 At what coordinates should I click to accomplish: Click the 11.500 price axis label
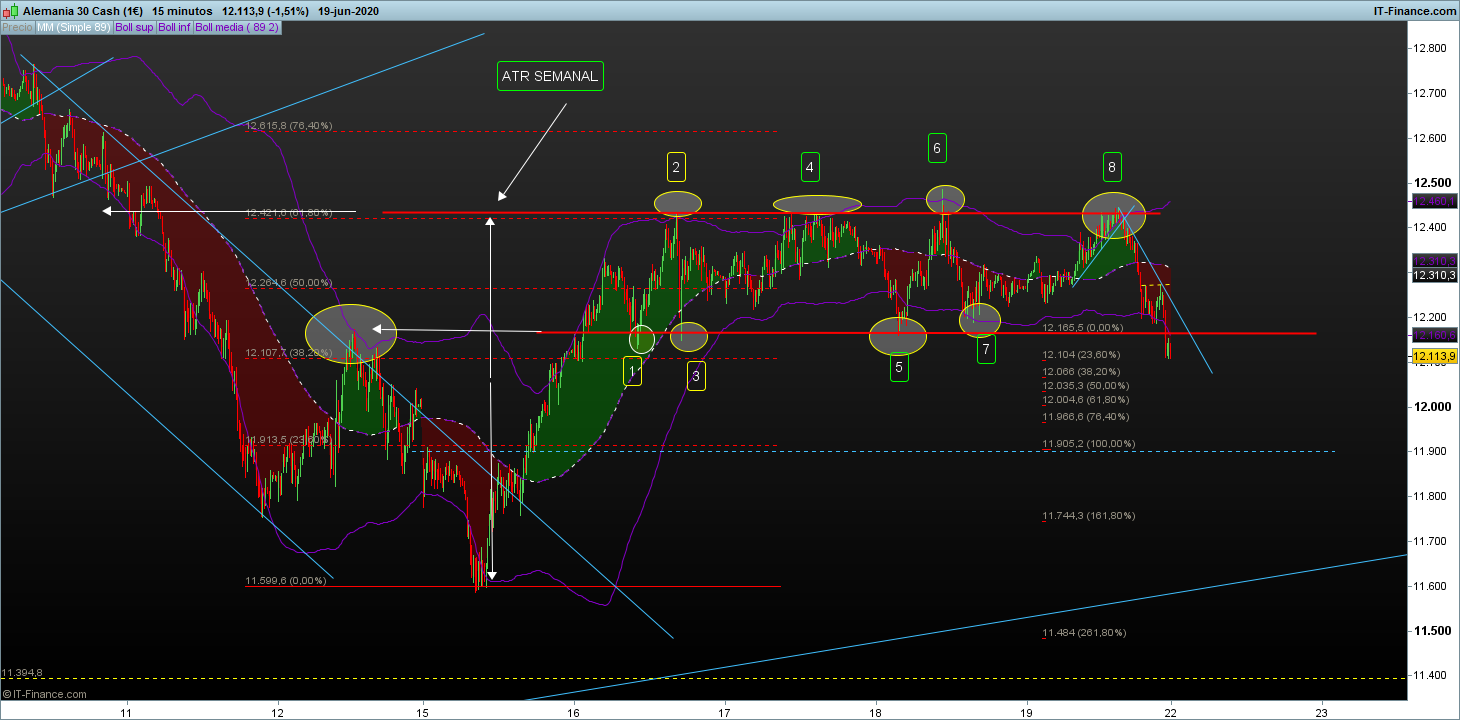click(1432, 631)
